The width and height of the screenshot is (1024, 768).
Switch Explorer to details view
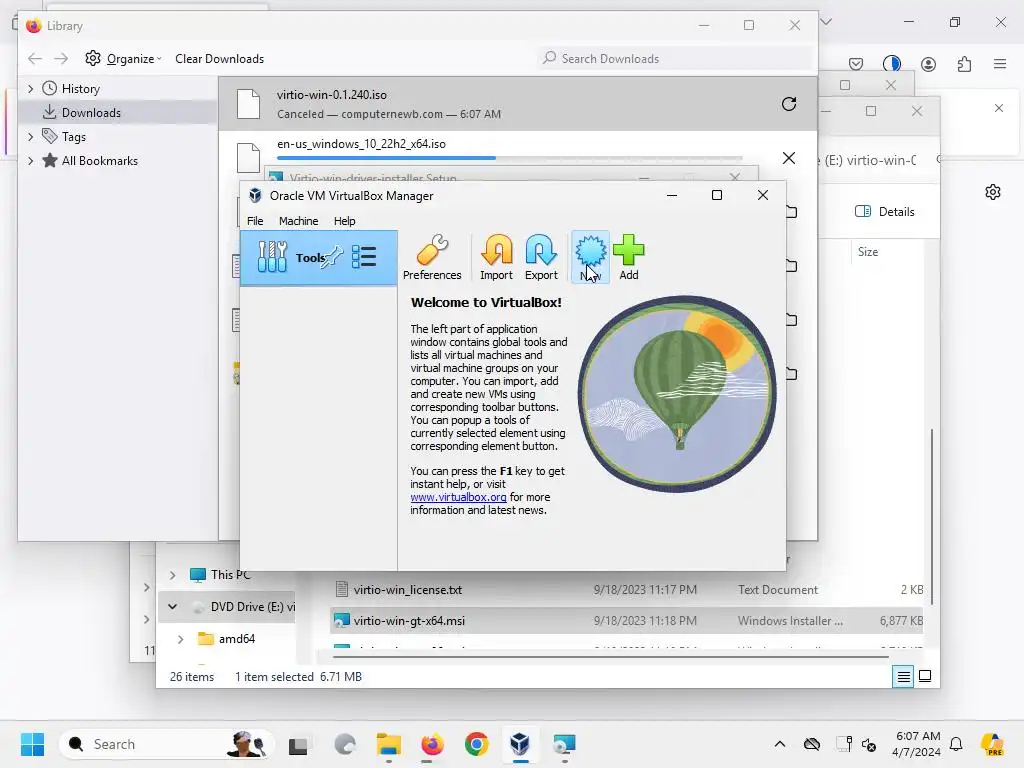point(903,677)
